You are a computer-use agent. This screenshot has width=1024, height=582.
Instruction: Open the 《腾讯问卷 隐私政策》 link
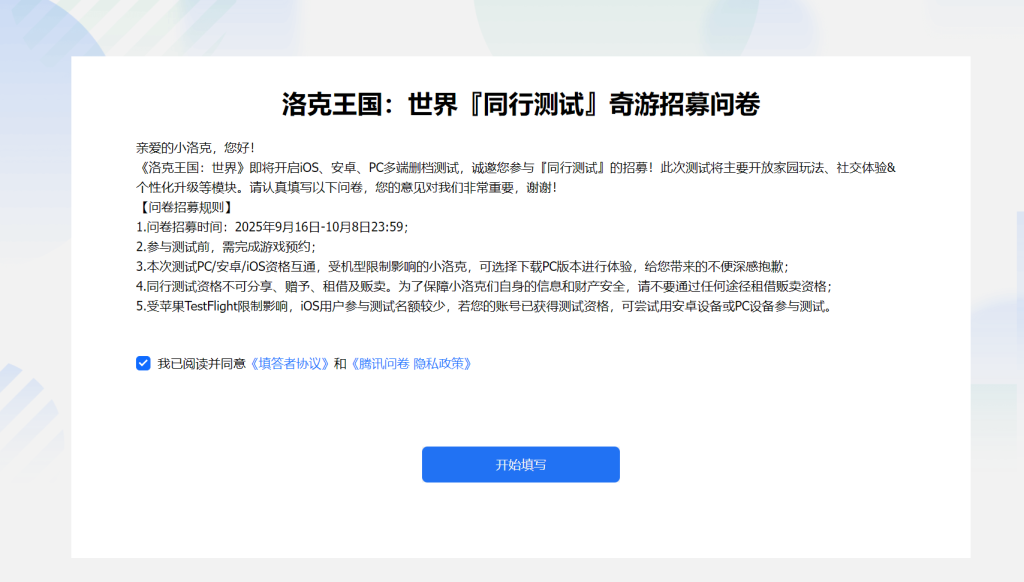click(x=411, y=364)
